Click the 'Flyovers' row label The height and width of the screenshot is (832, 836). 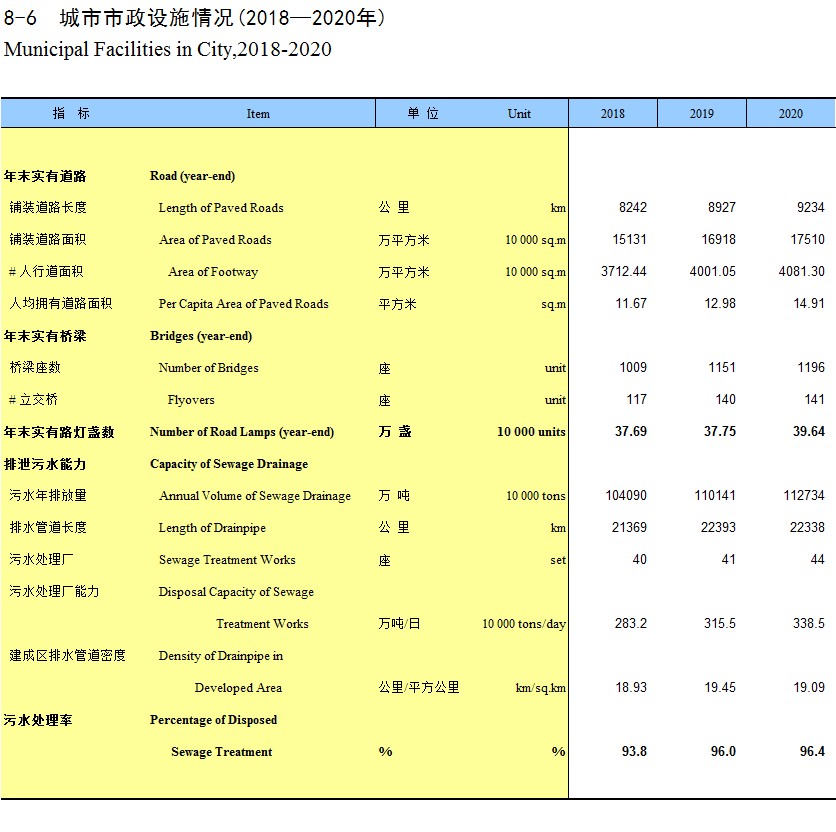(191, 400)
